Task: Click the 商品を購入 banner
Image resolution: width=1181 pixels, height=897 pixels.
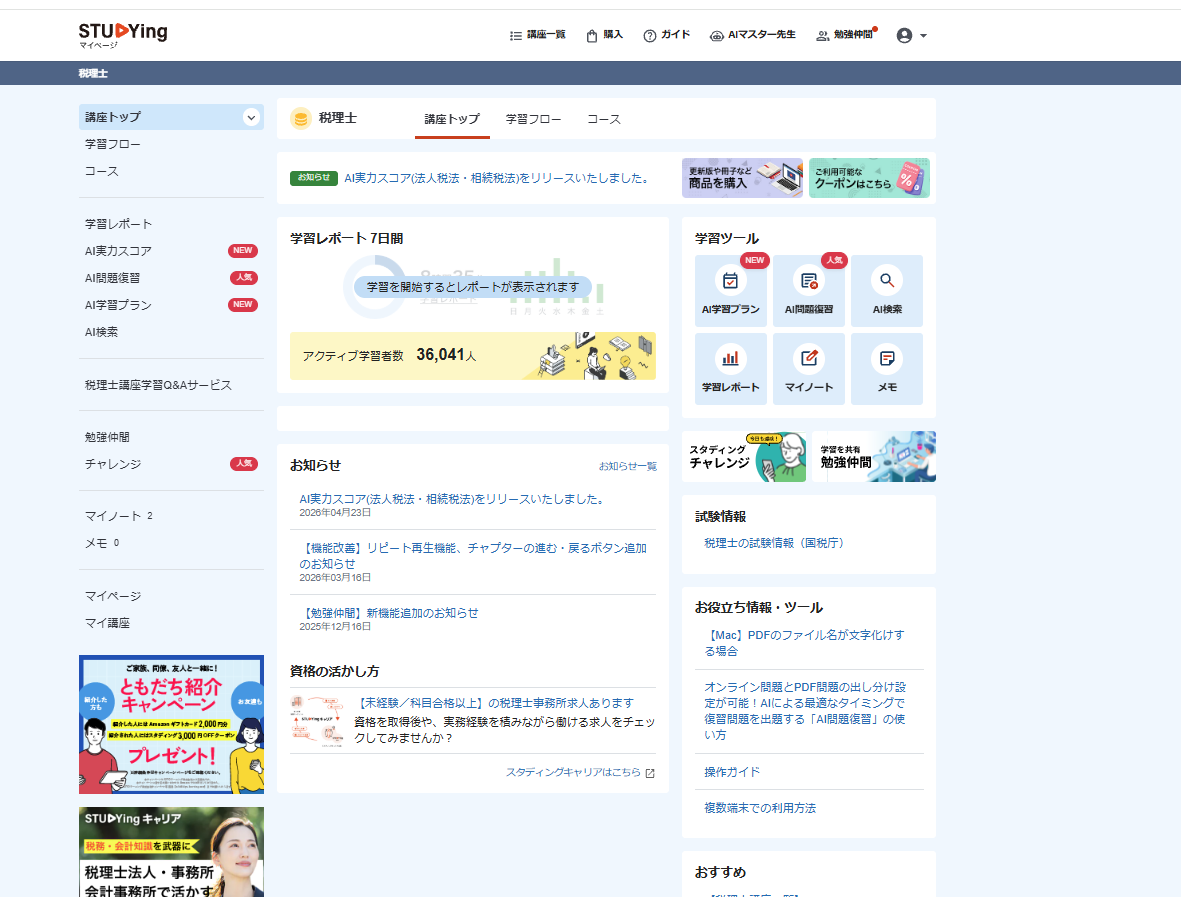Action: [742, 178]
